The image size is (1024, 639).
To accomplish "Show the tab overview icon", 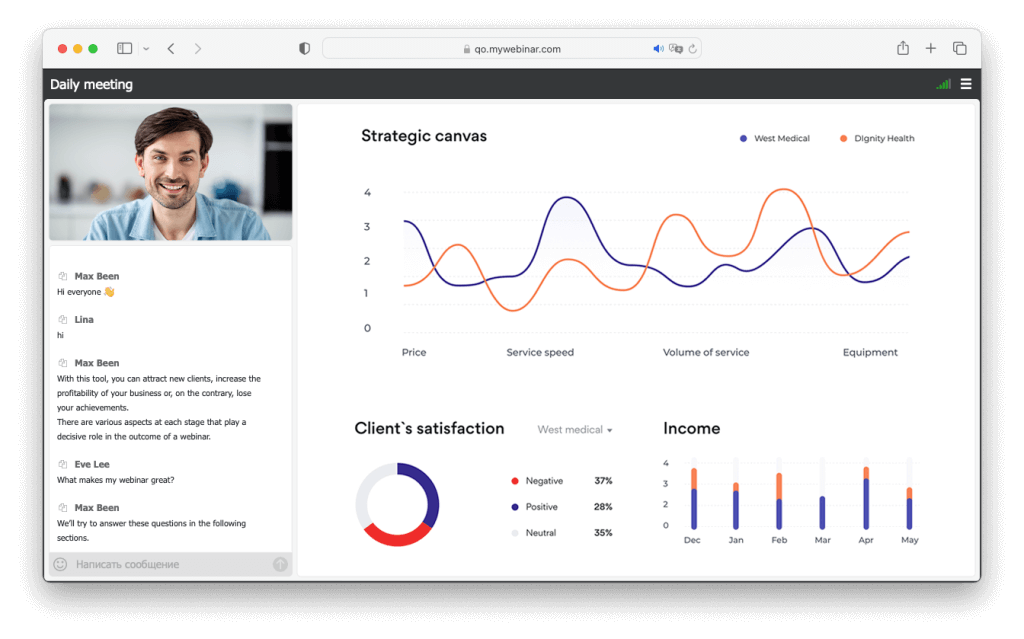I will pos(959,48).
